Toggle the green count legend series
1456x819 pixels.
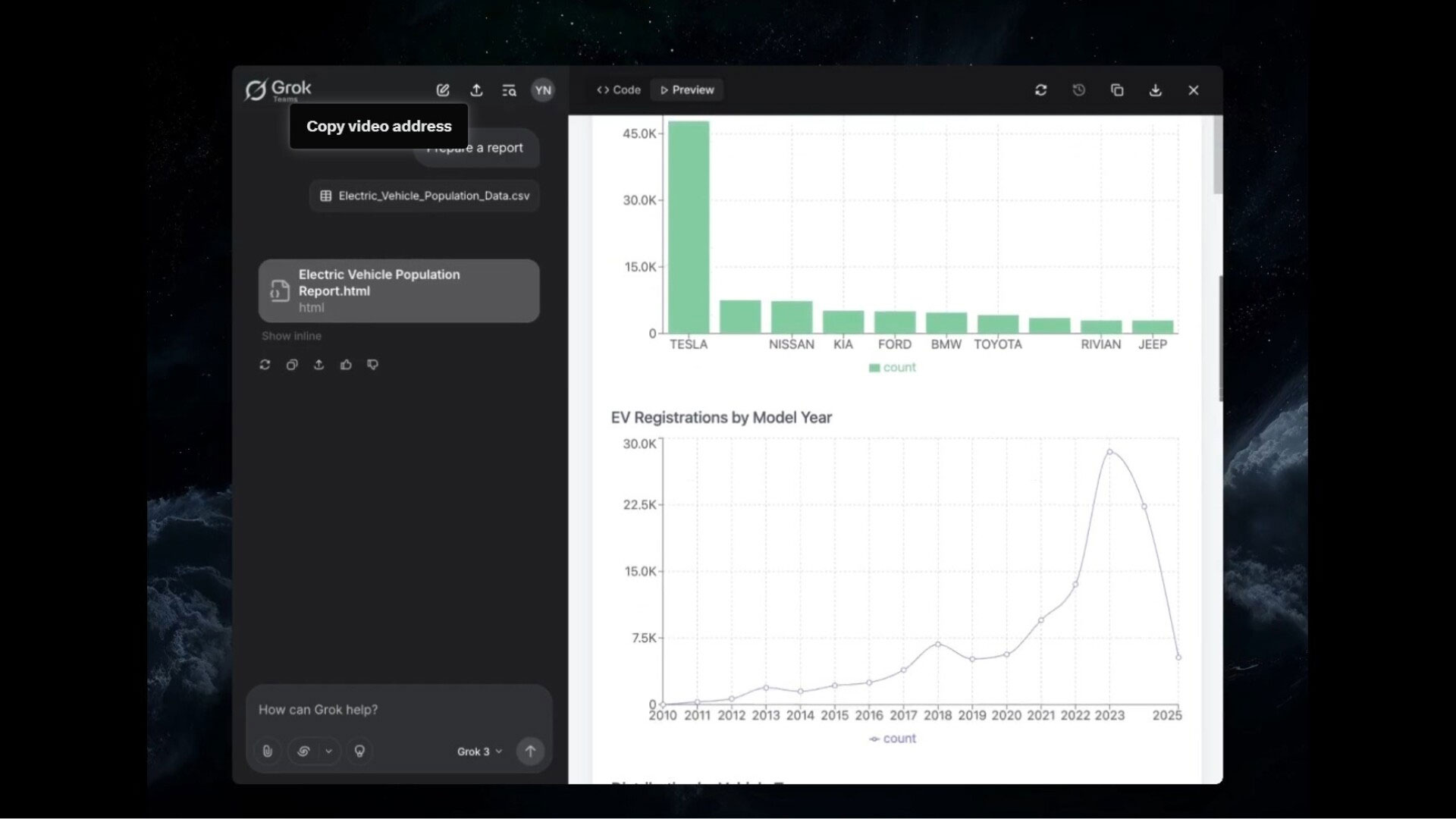[x=892, y=368]
